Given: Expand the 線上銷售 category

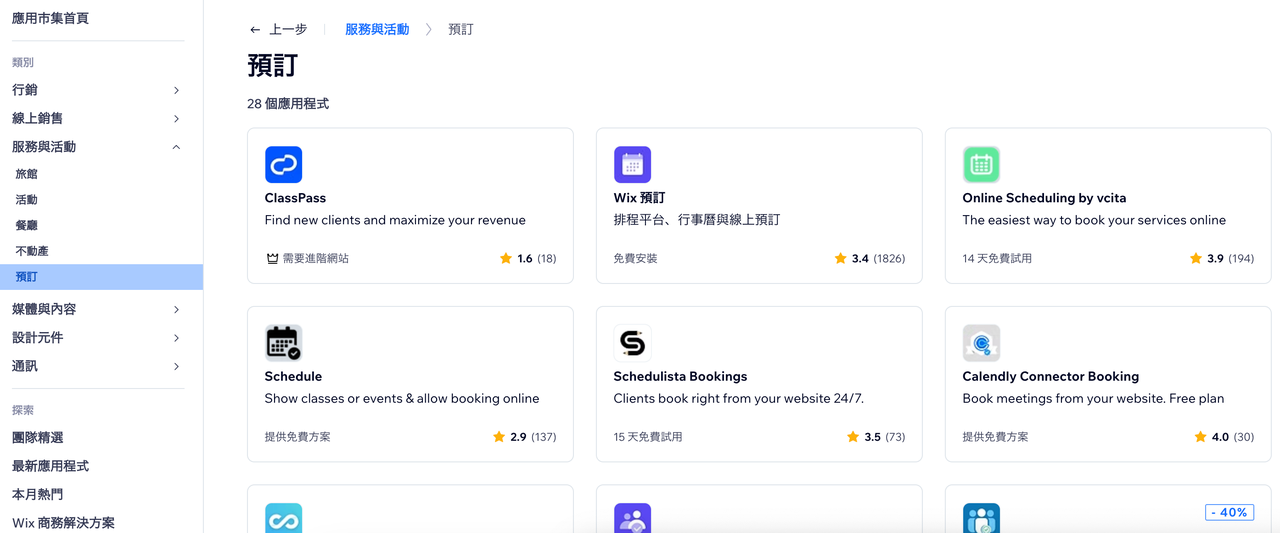Looking at the screenshot, I should coord(176,119).
